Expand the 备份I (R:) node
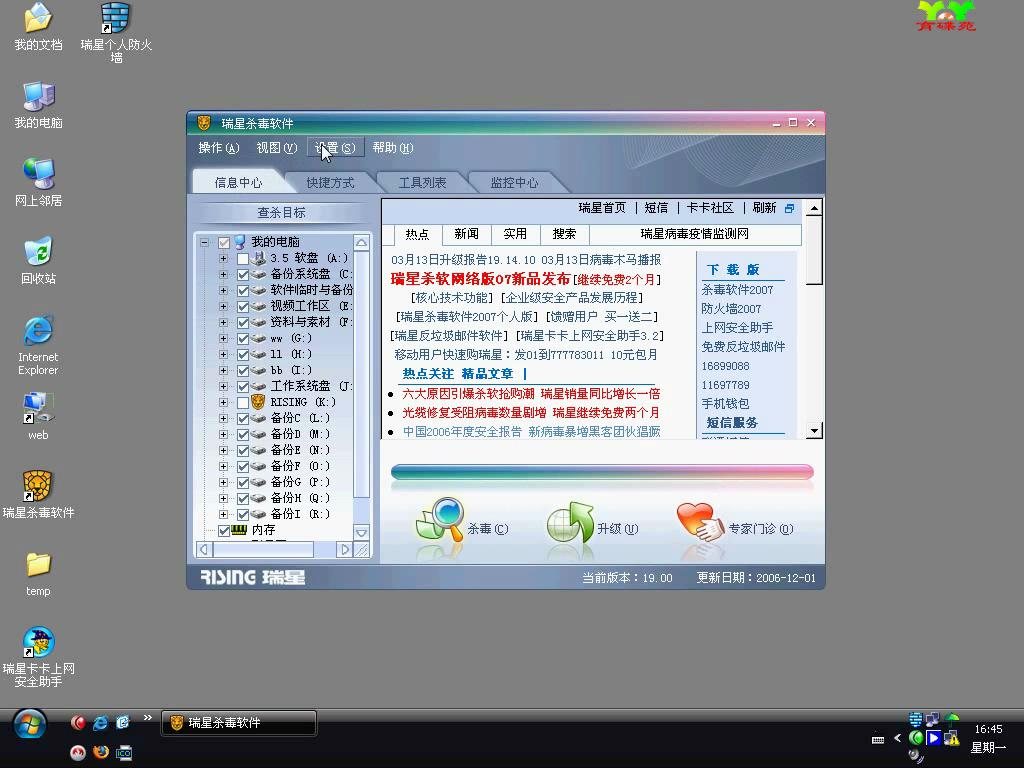Viewport: 1024px width, 768px height. 223,515
